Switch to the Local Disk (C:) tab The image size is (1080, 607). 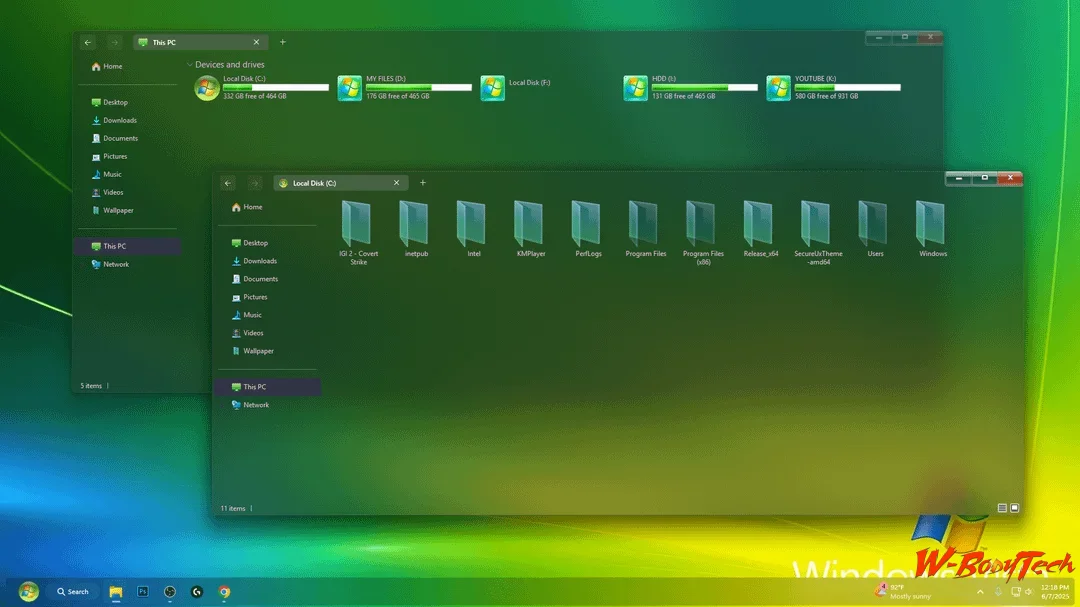coord(322,183)
